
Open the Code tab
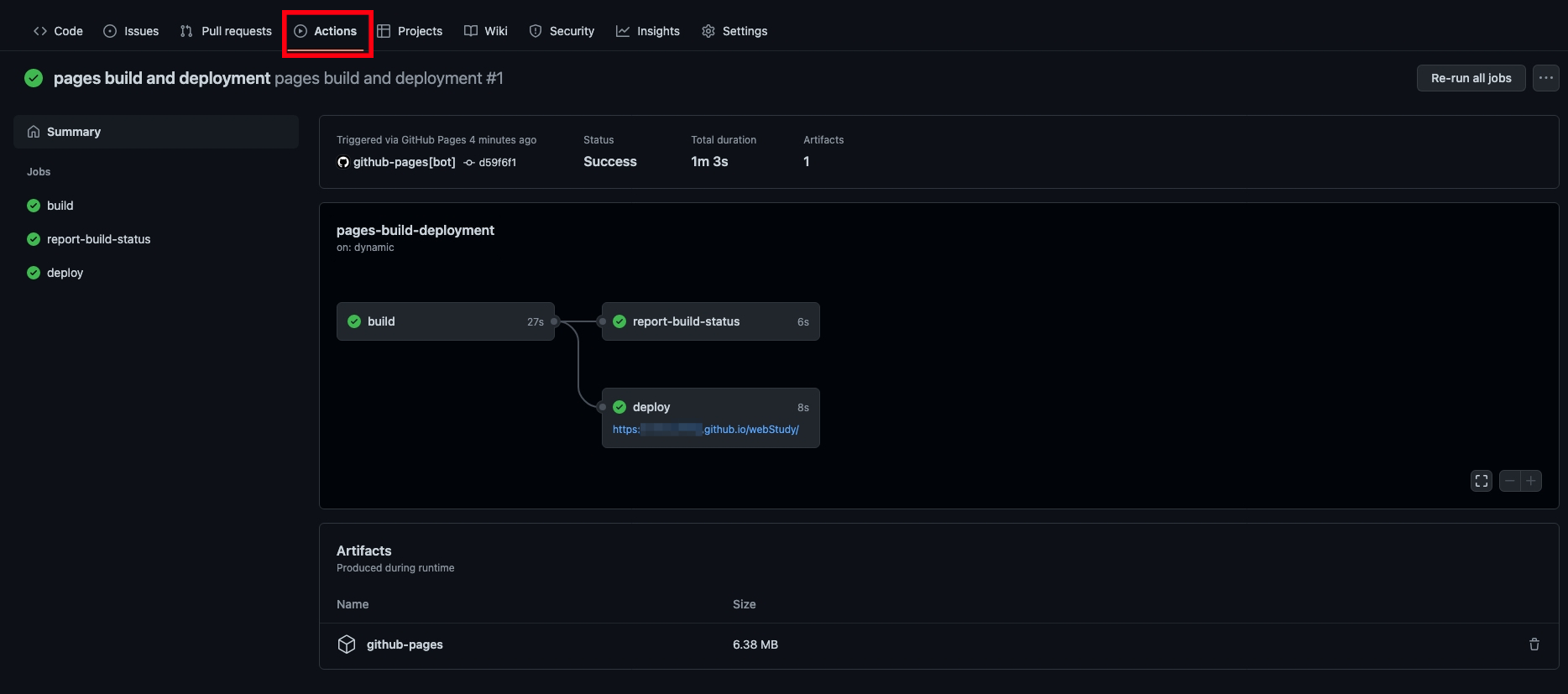(58, 31)
